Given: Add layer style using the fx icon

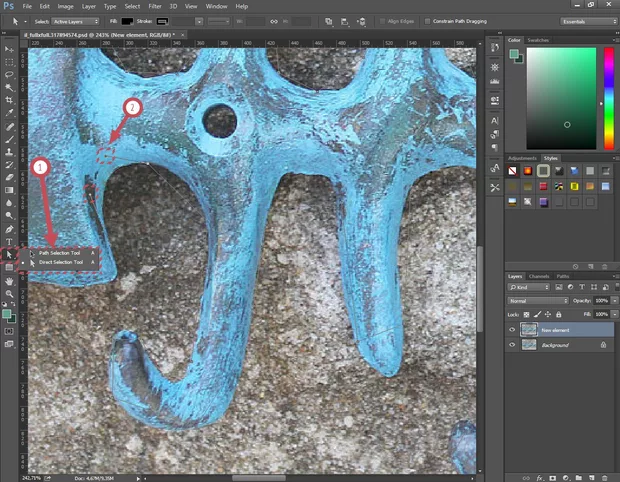Looking at the screenshot, I should coord(538,477).
